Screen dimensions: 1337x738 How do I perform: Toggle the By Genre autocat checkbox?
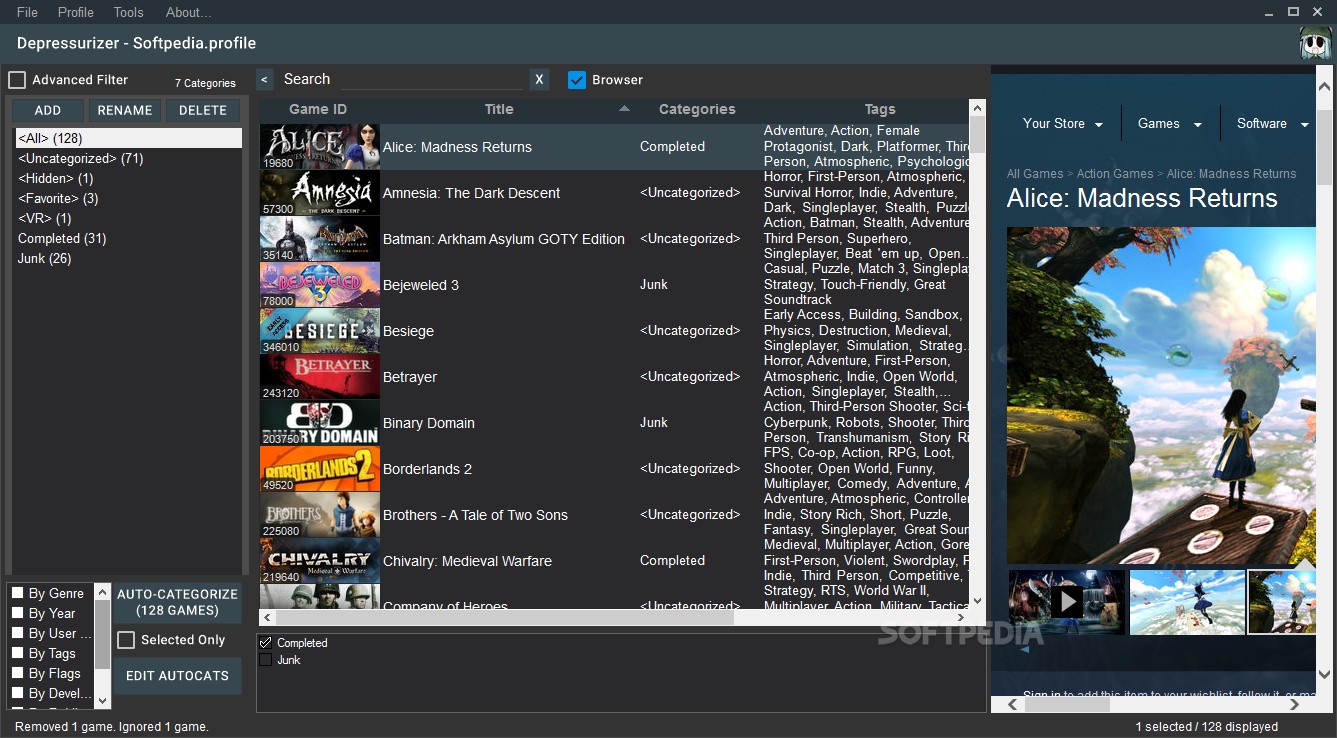[17, 593]
